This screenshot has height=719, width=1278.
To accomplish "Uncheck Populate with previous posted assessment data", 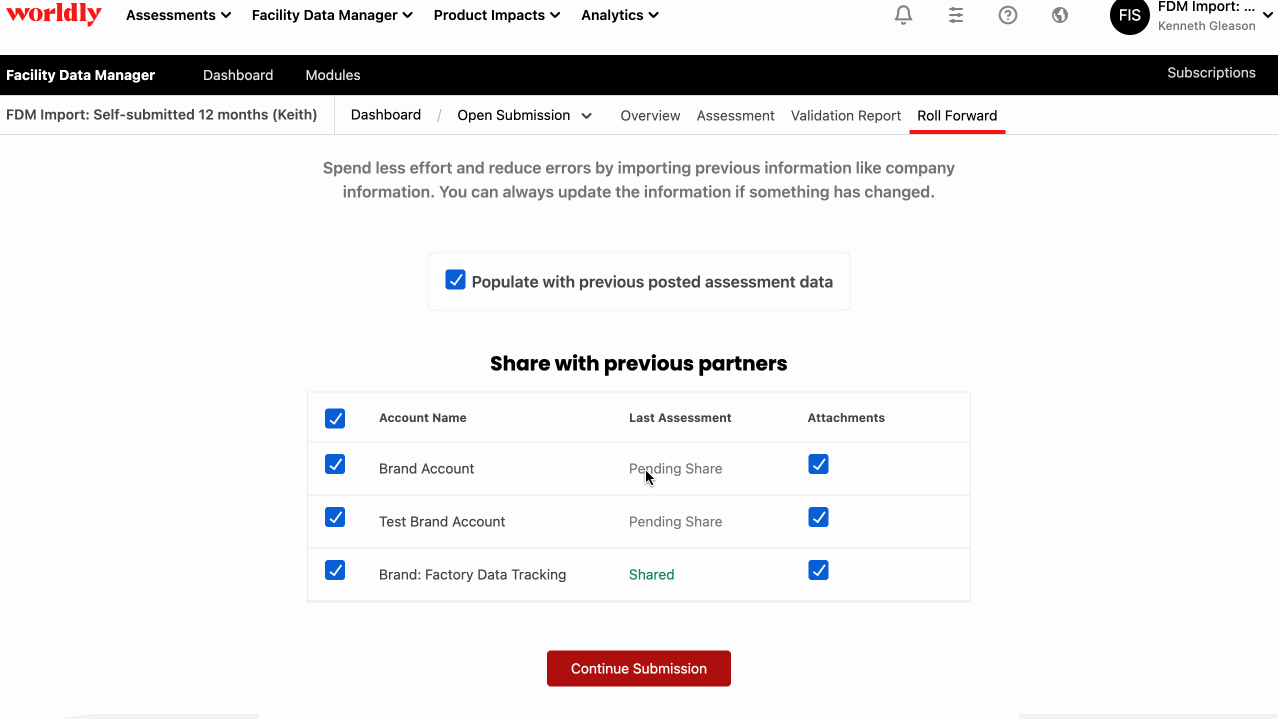I will (455, 280).
